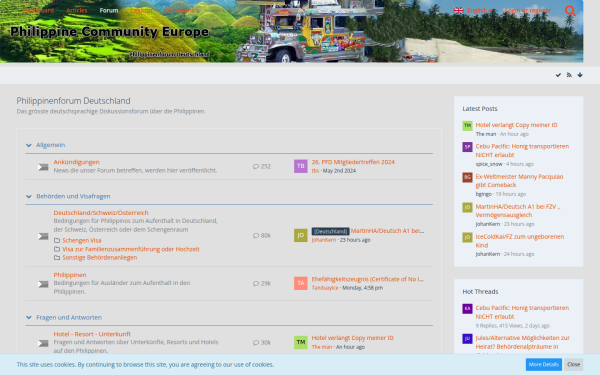
Task: Open the English language dropdown
Action: point(480,11)
